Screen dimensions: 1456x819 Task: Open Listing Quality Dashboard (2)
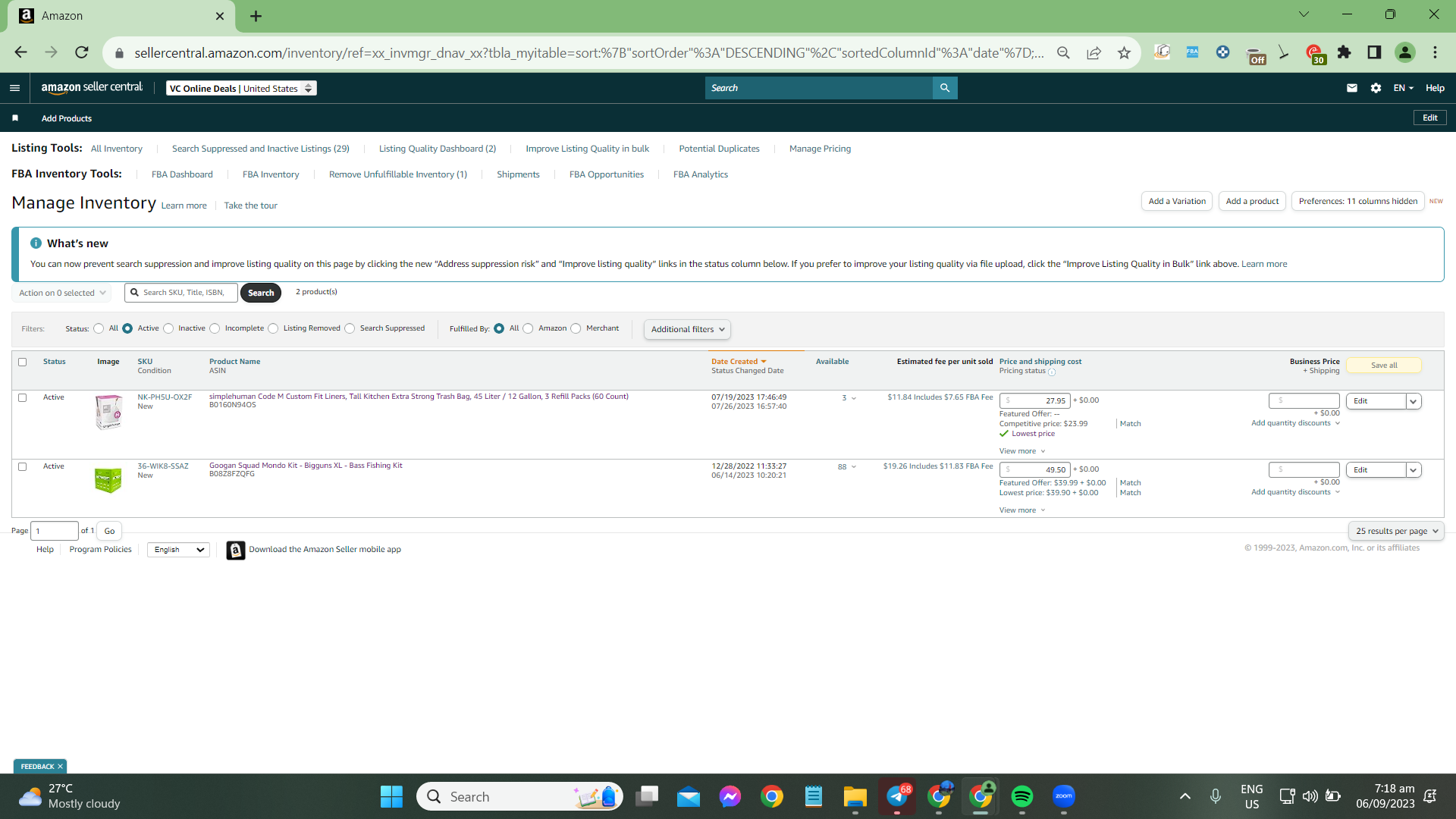(438, 149)
